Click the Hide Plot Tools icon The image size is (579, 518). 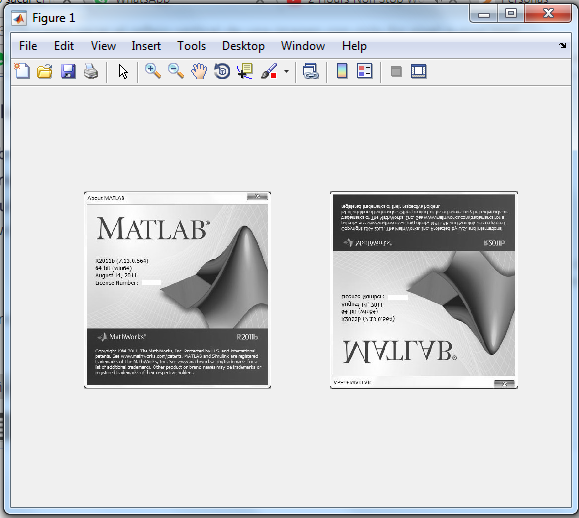pos(396,71)
